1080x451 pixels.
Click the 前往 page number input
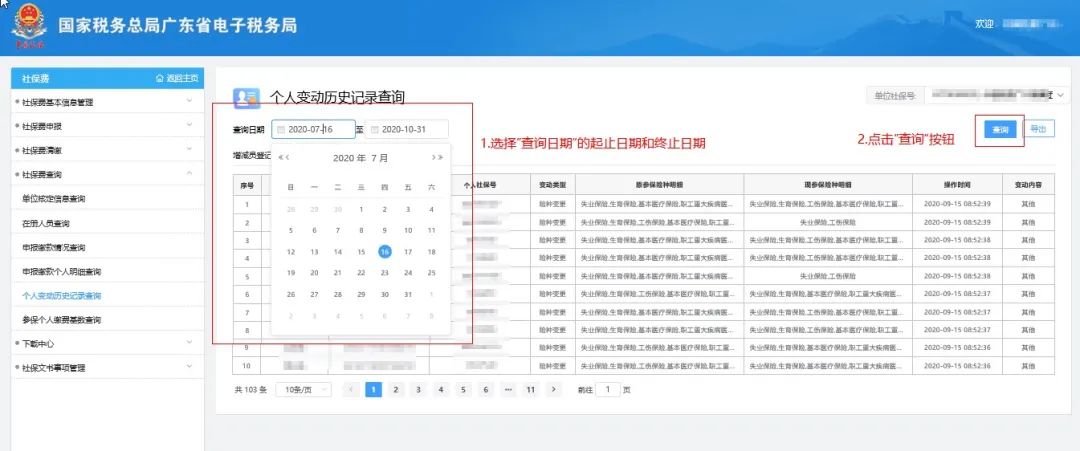[x=608, y=390]
